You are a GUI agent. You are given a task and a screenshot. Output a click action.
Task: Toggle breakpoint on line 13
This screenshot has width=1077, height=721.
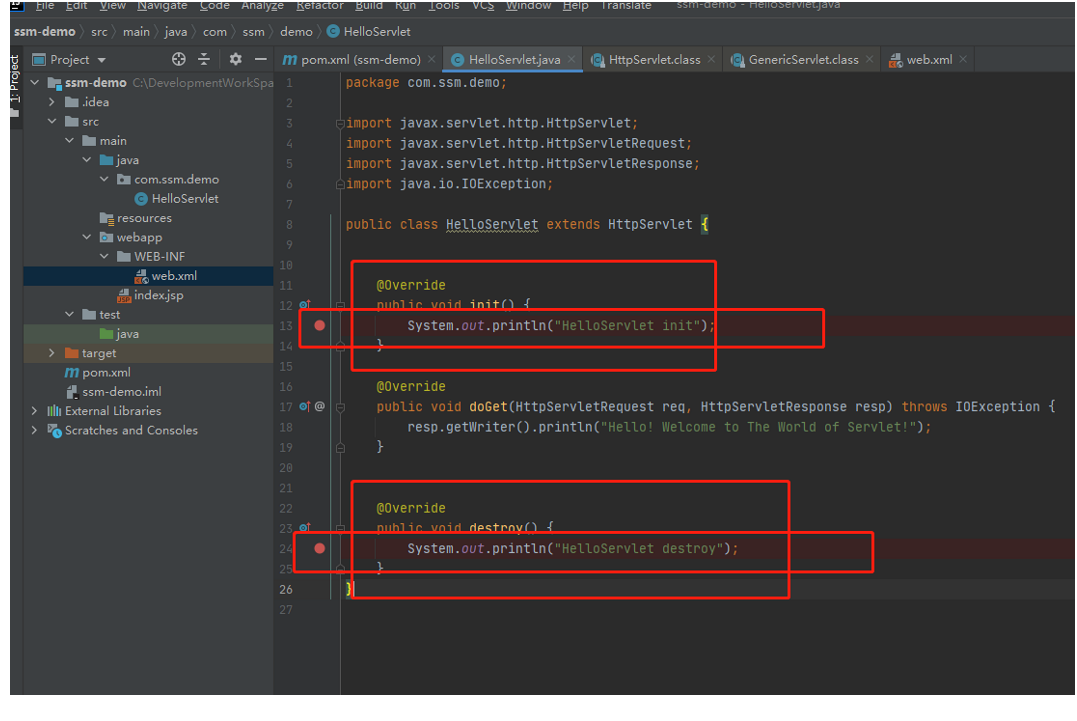coord(319,325)
